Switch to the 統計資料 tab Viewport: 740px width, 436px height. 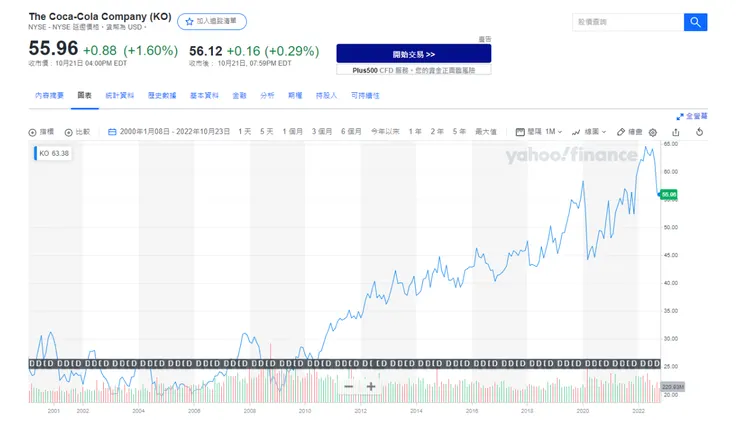[x=119, y=95]
